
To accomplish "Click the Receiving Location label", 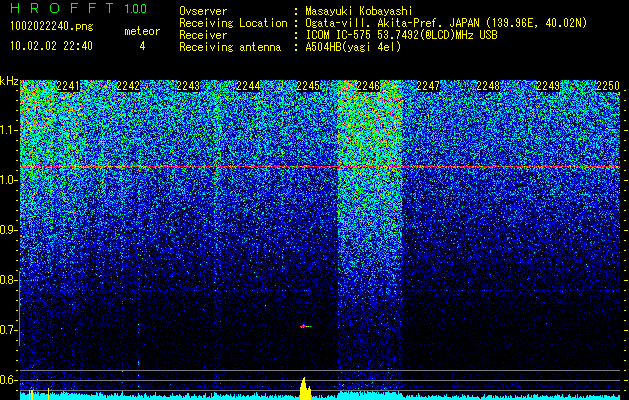I will [233, 23].
